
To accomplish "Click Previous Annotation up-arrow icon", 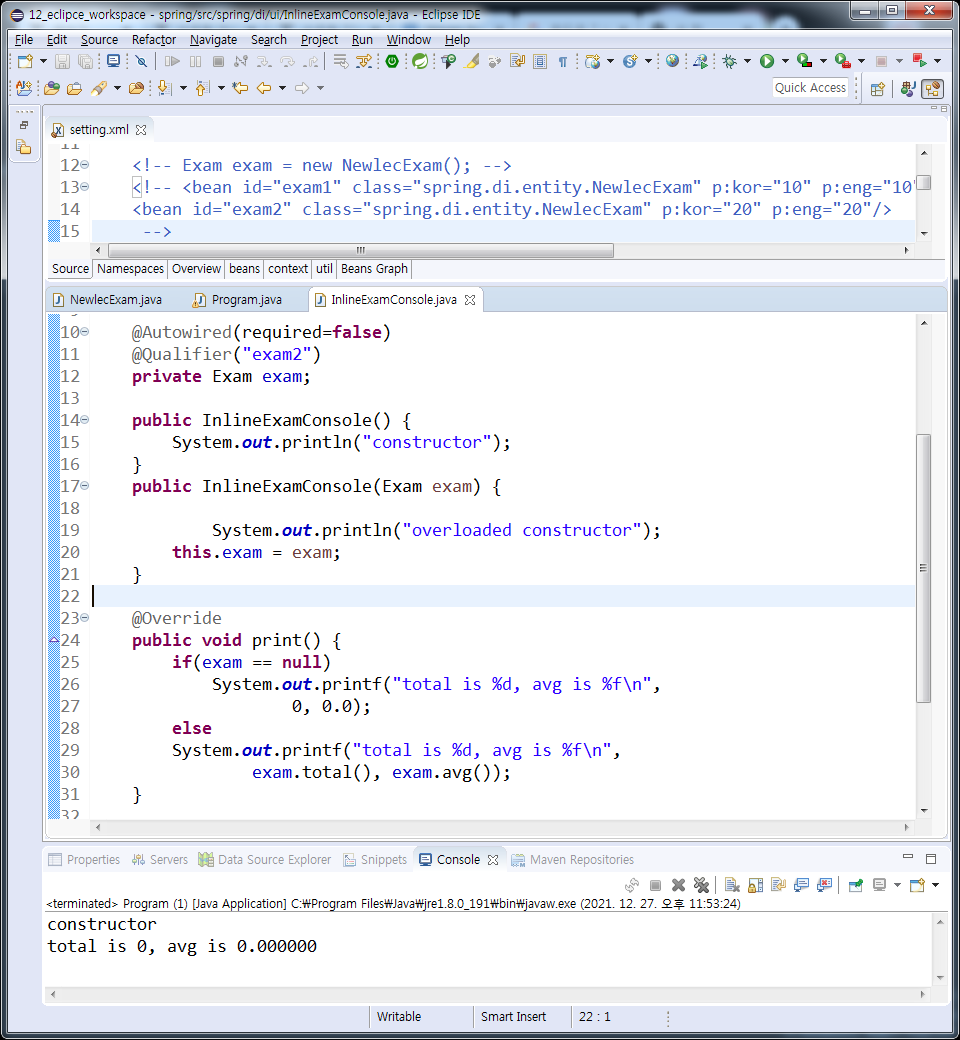I will coord(203,88).
